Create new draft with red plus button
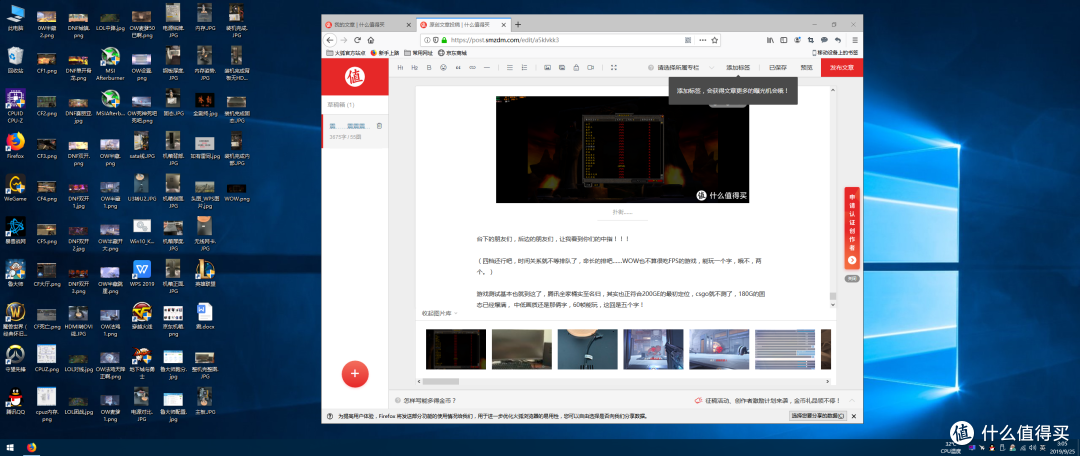Screen dimensions: 1080x456 click(x=355, y=374)
